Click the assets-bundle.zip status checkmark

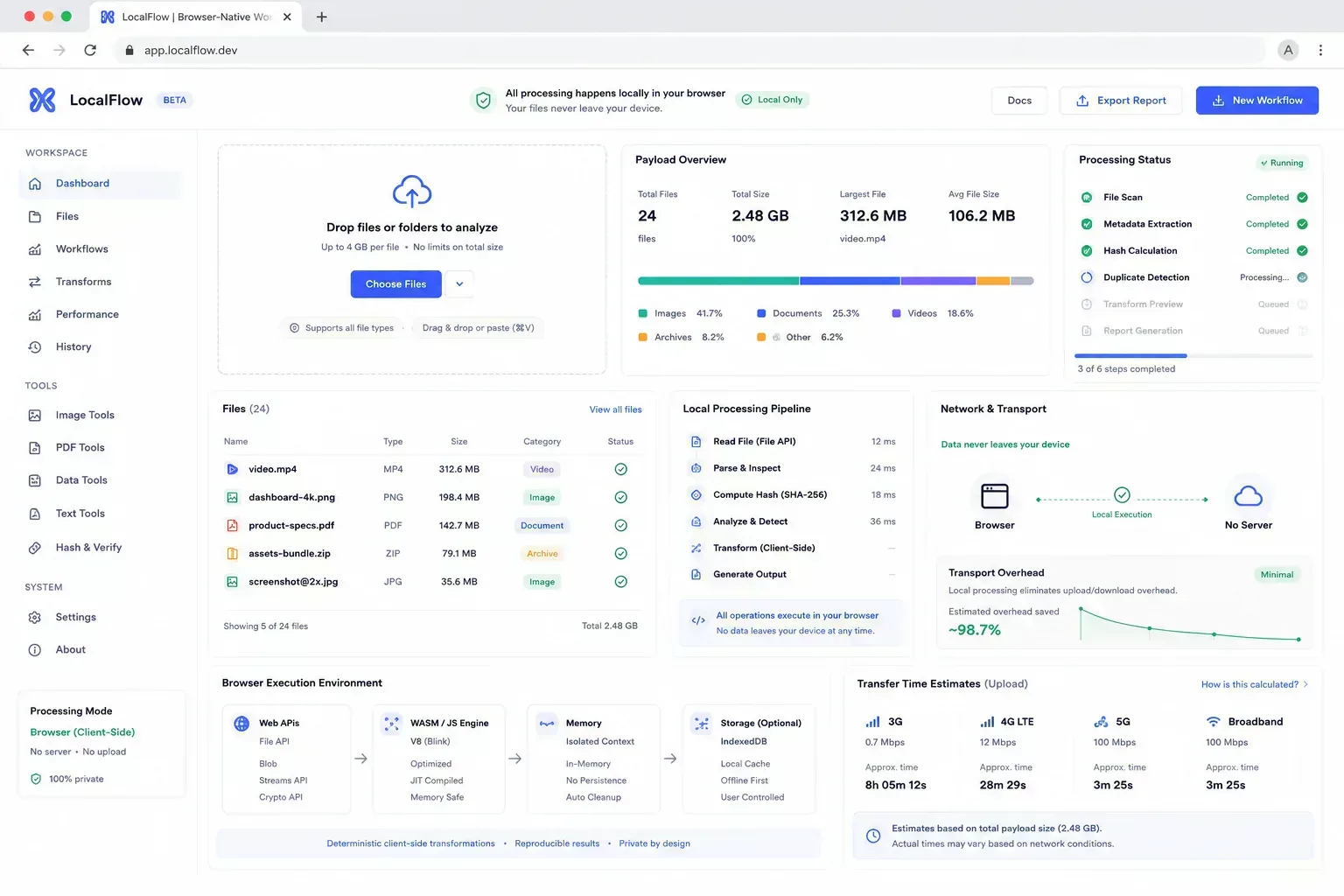[x=620, y=553]
